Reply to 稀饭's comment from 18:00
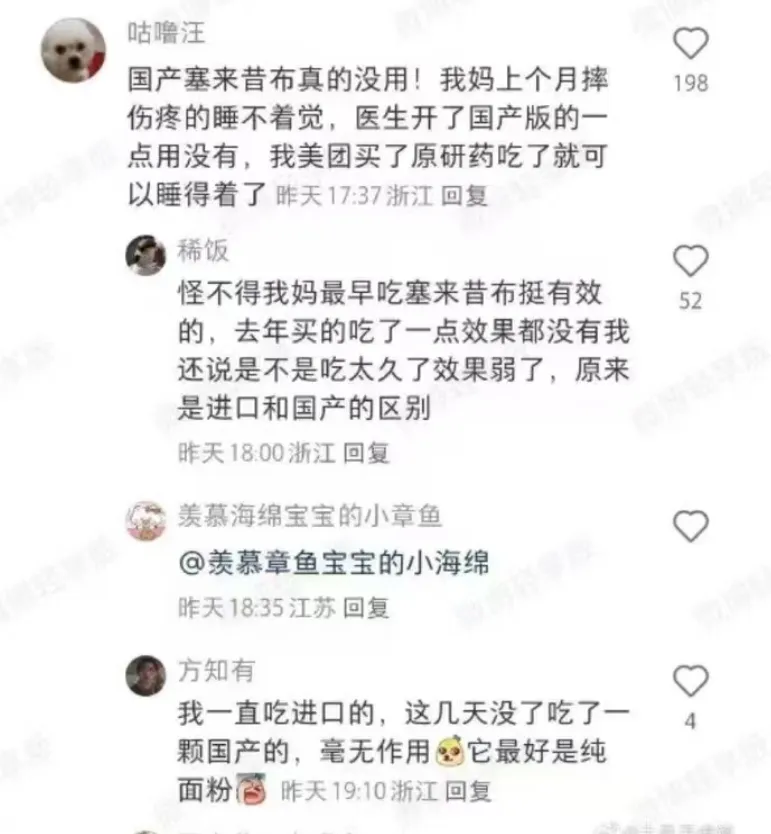Image resolution: width=771 pixels, height=834 pixels. tap(366, 453)
